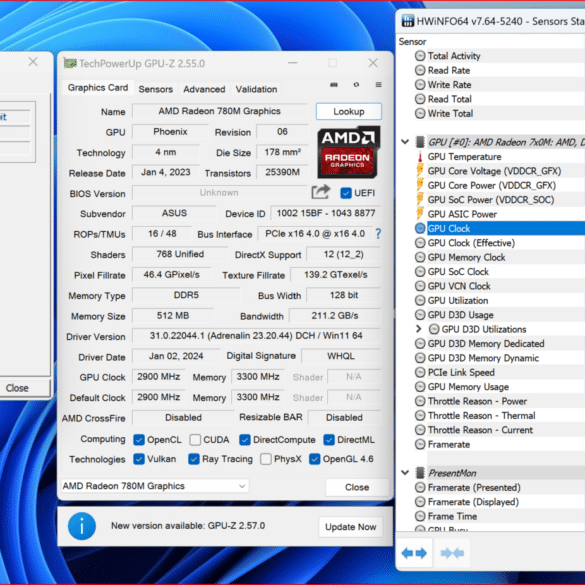Collapse the GPU [#0] AMD Radeon group
Screen dimensions: 585x585
[x=406, y=142]
